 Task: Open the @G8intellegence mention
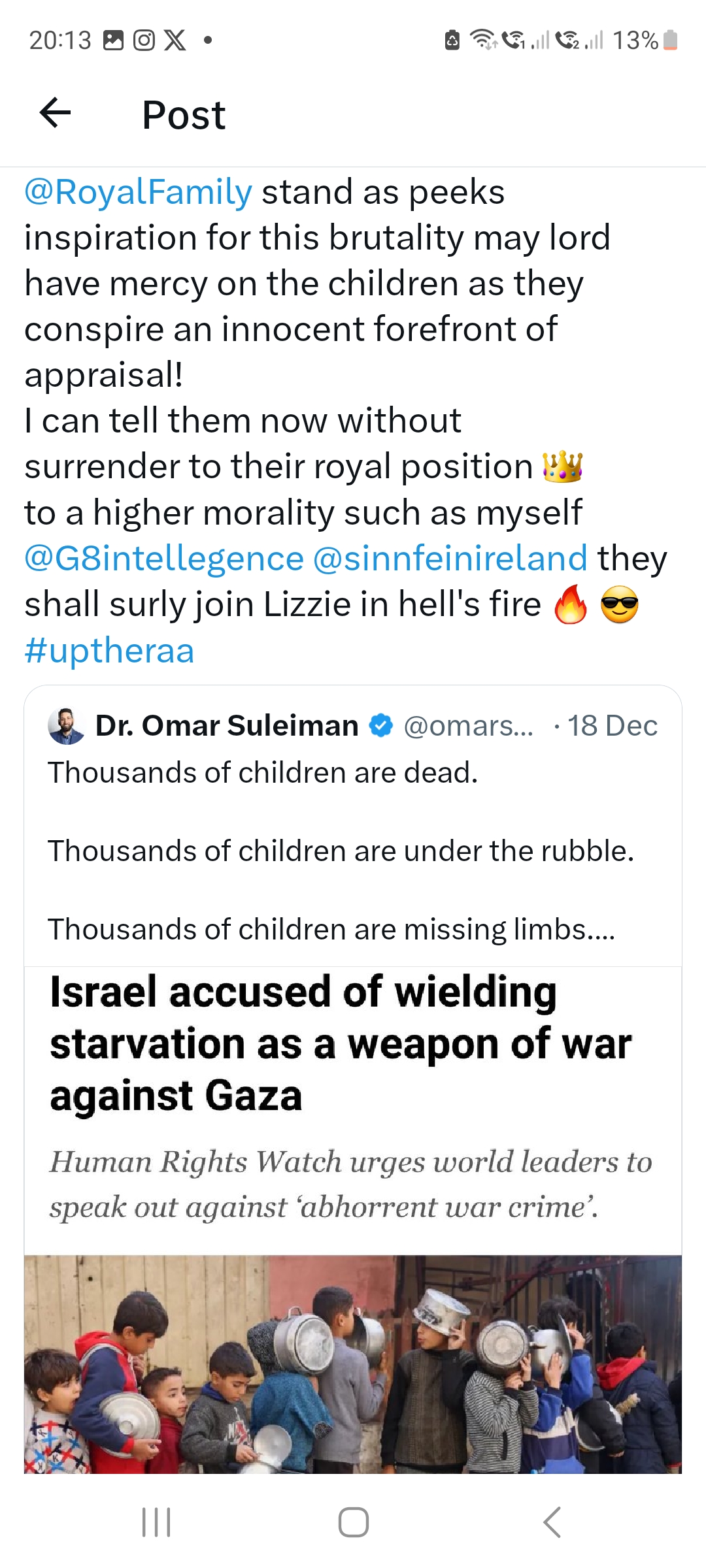point(164,559)
